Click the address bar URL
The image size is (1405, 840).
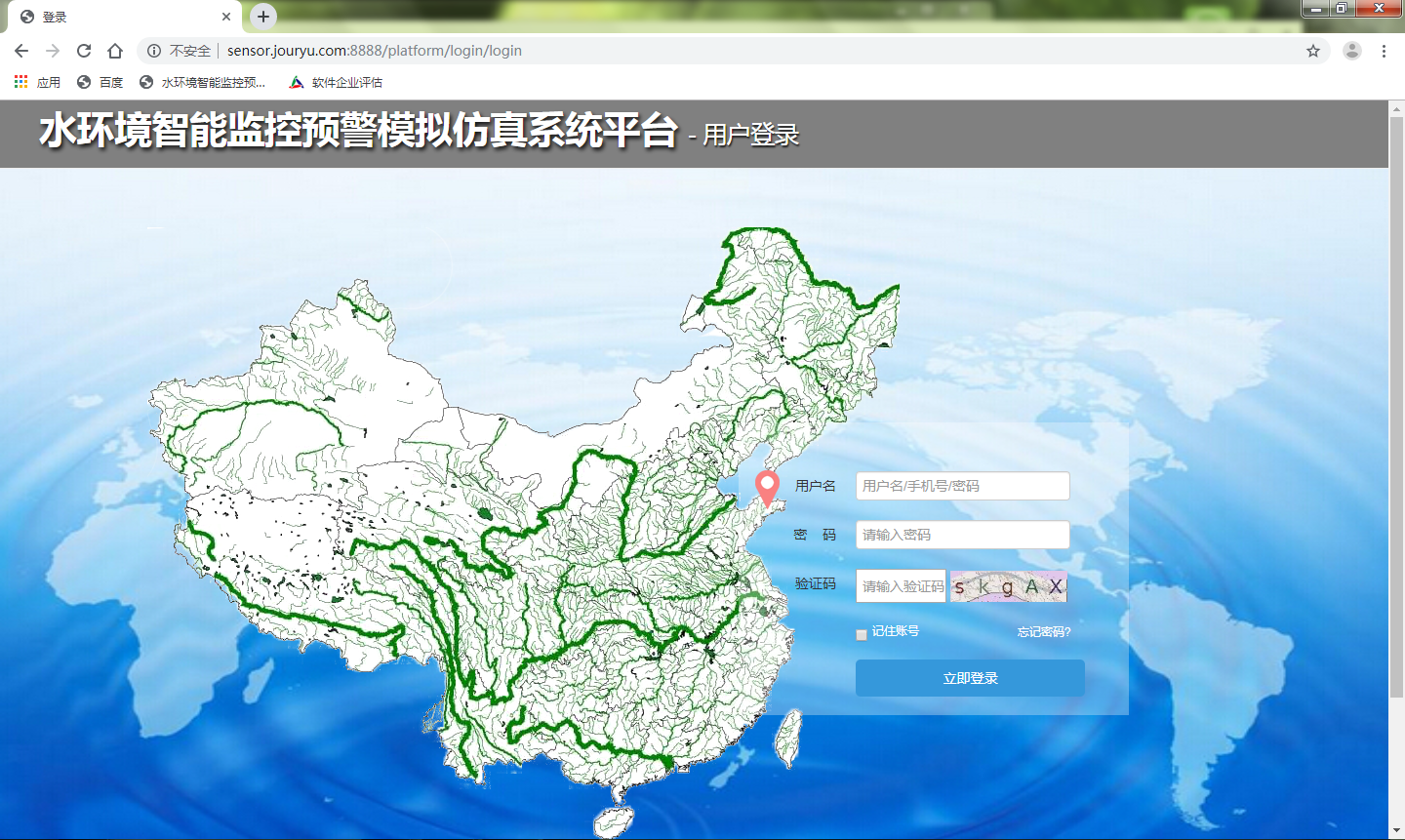tap(375, 51)
